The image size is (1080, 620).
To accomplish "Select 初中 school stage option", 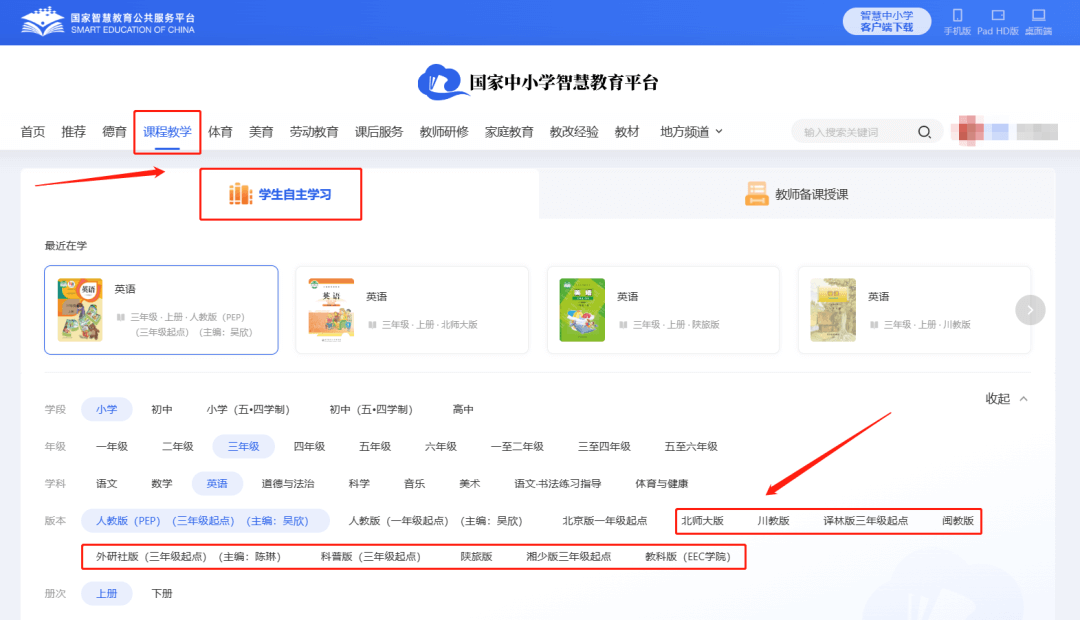I will click(x=162, y=409).
